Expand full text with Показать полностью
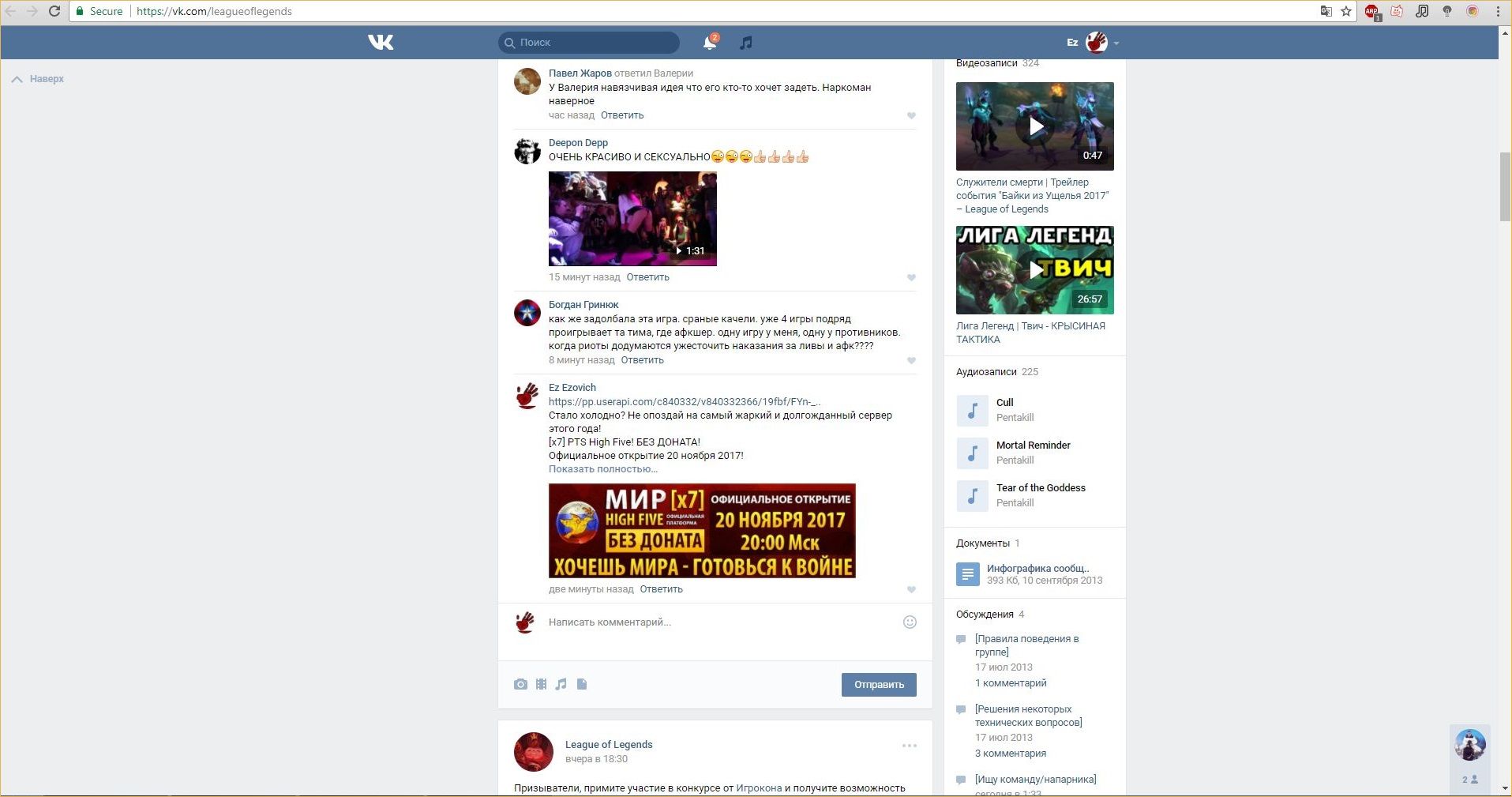This screenshot has height=797, width=1512. tap(603, 469)
